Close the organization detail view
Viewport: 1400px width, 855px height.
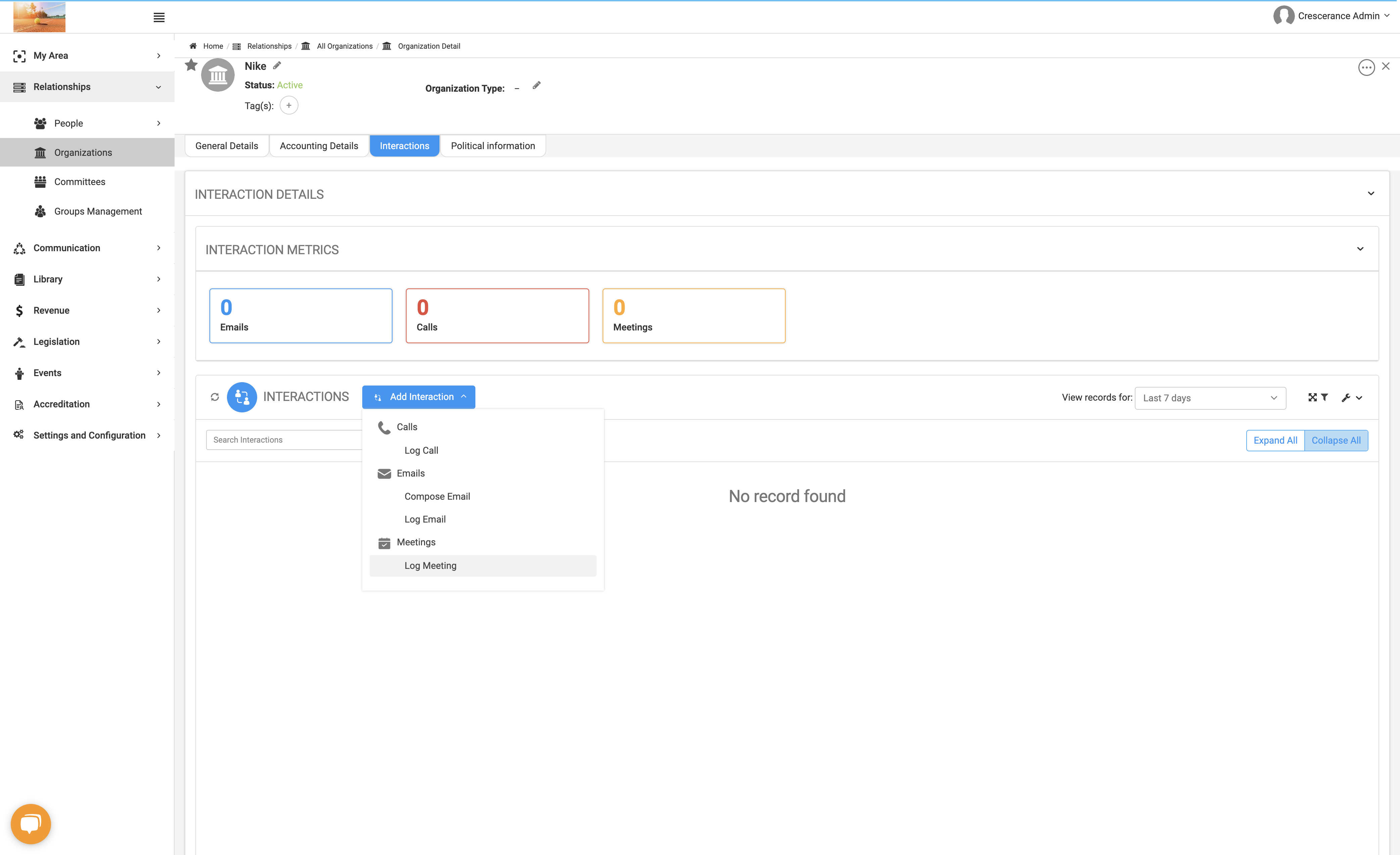[x=1386, y=66]
